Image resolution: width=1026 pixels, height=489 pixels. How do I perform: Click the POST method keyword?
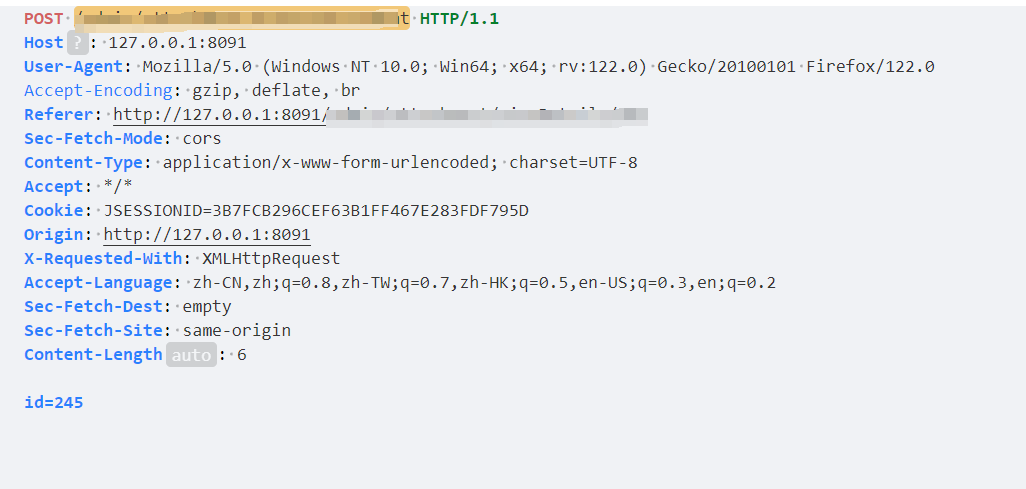click(44, 19)
